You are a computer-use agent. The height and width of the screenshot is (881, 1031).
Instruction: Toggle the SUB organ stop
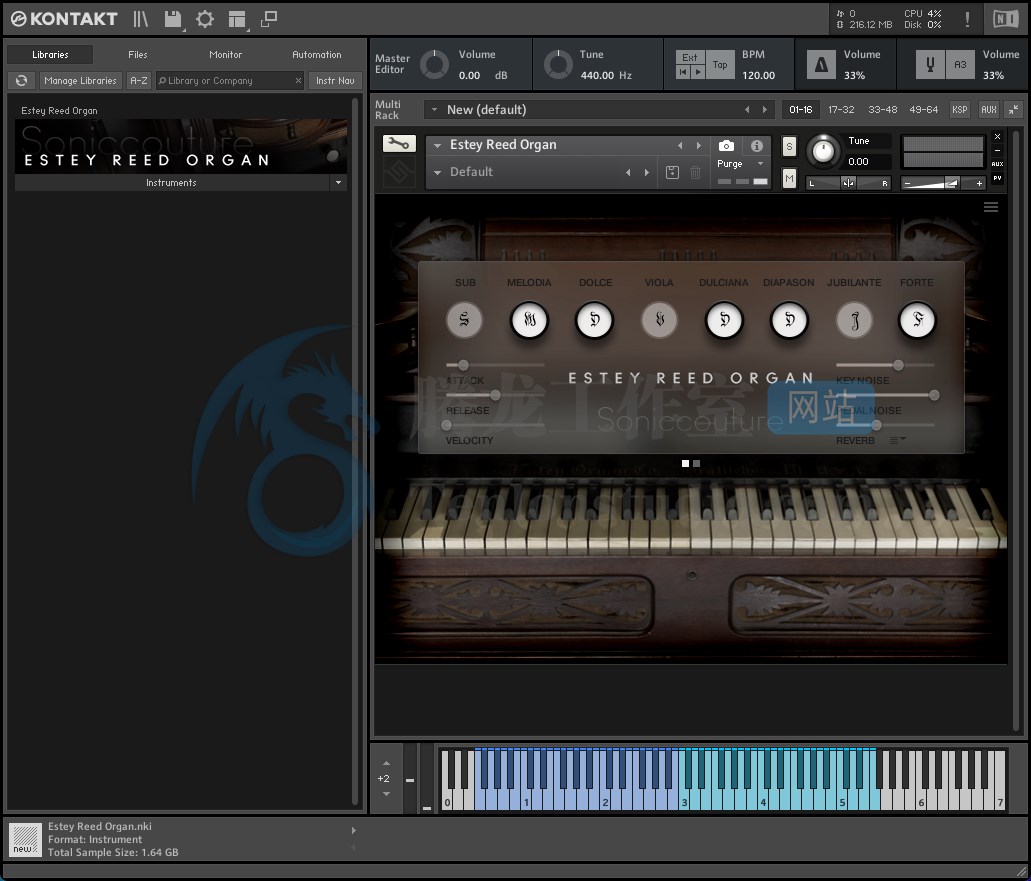pyautogui.click(x=464, y=320)
